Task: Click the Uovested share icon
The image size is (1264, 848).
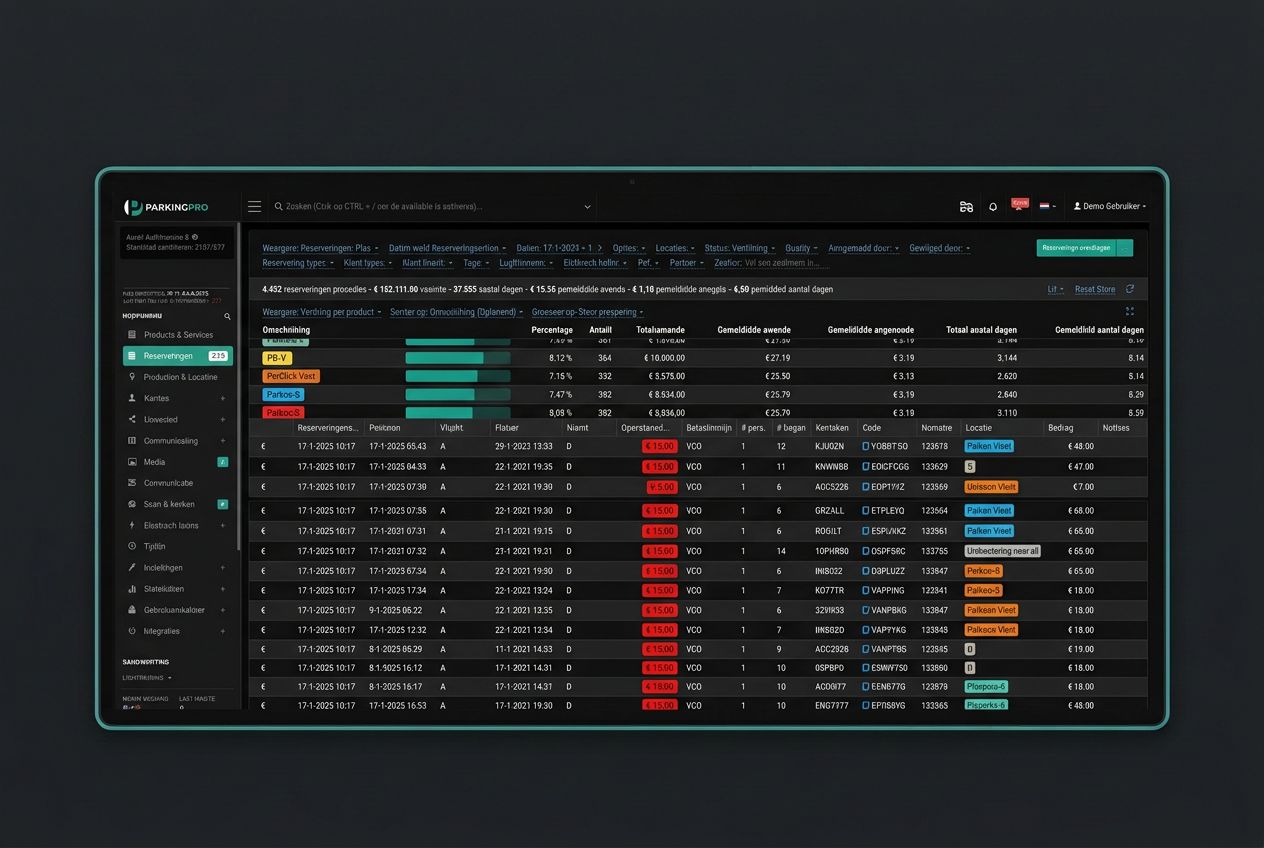Action: pos(132,420)
